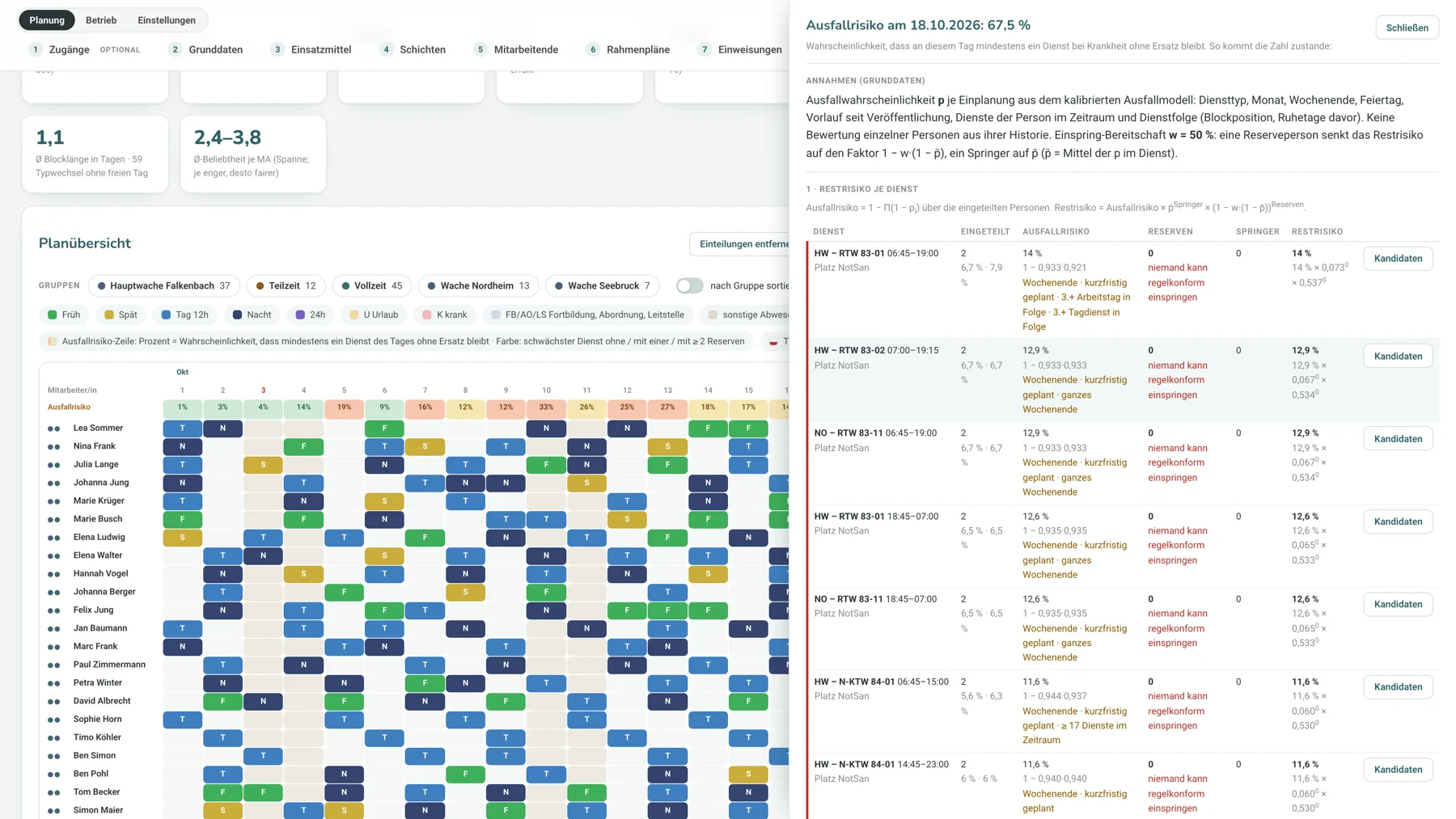
Task: Open the Einstellungen tab
Action: click(167, 20)
